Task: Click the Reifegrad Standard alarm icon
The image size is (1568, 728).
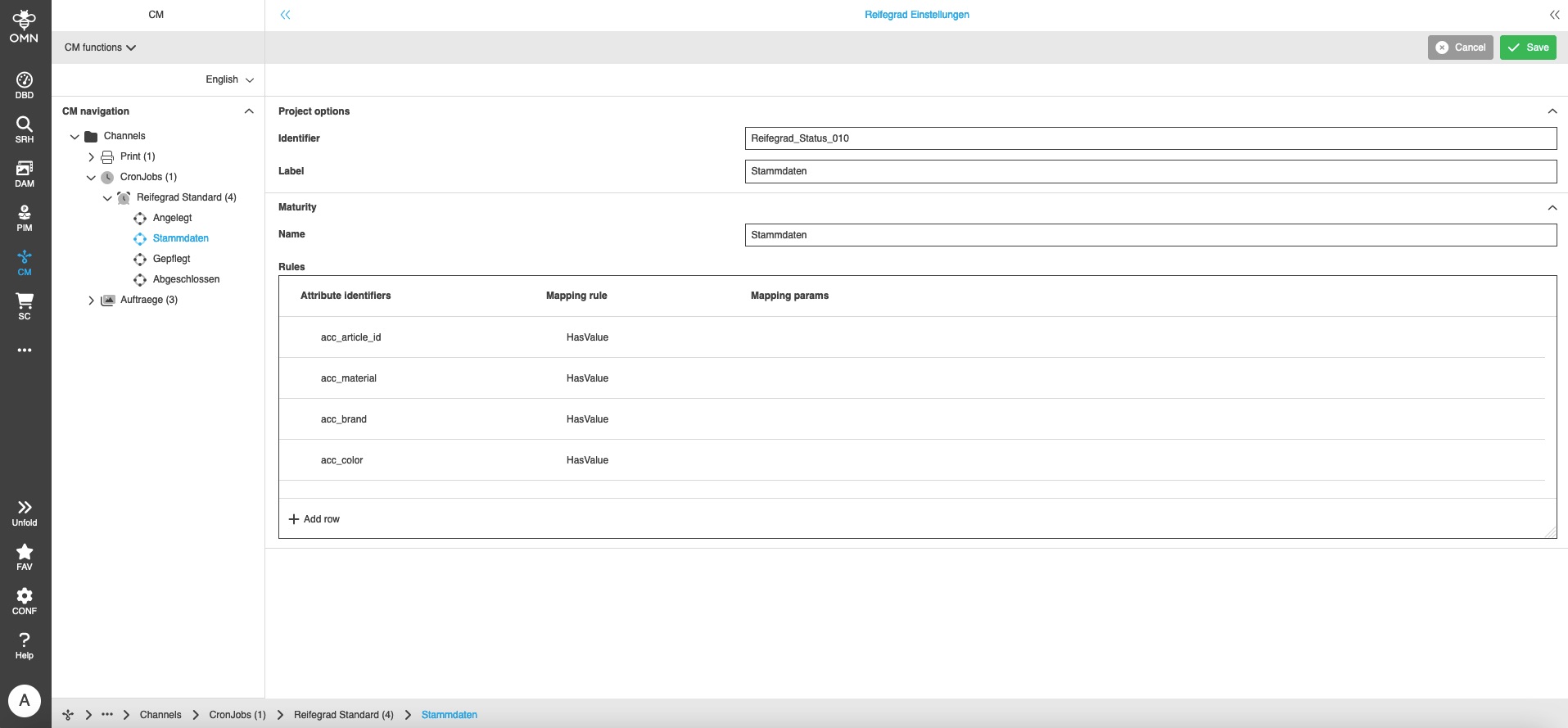Action: (124, 198)
